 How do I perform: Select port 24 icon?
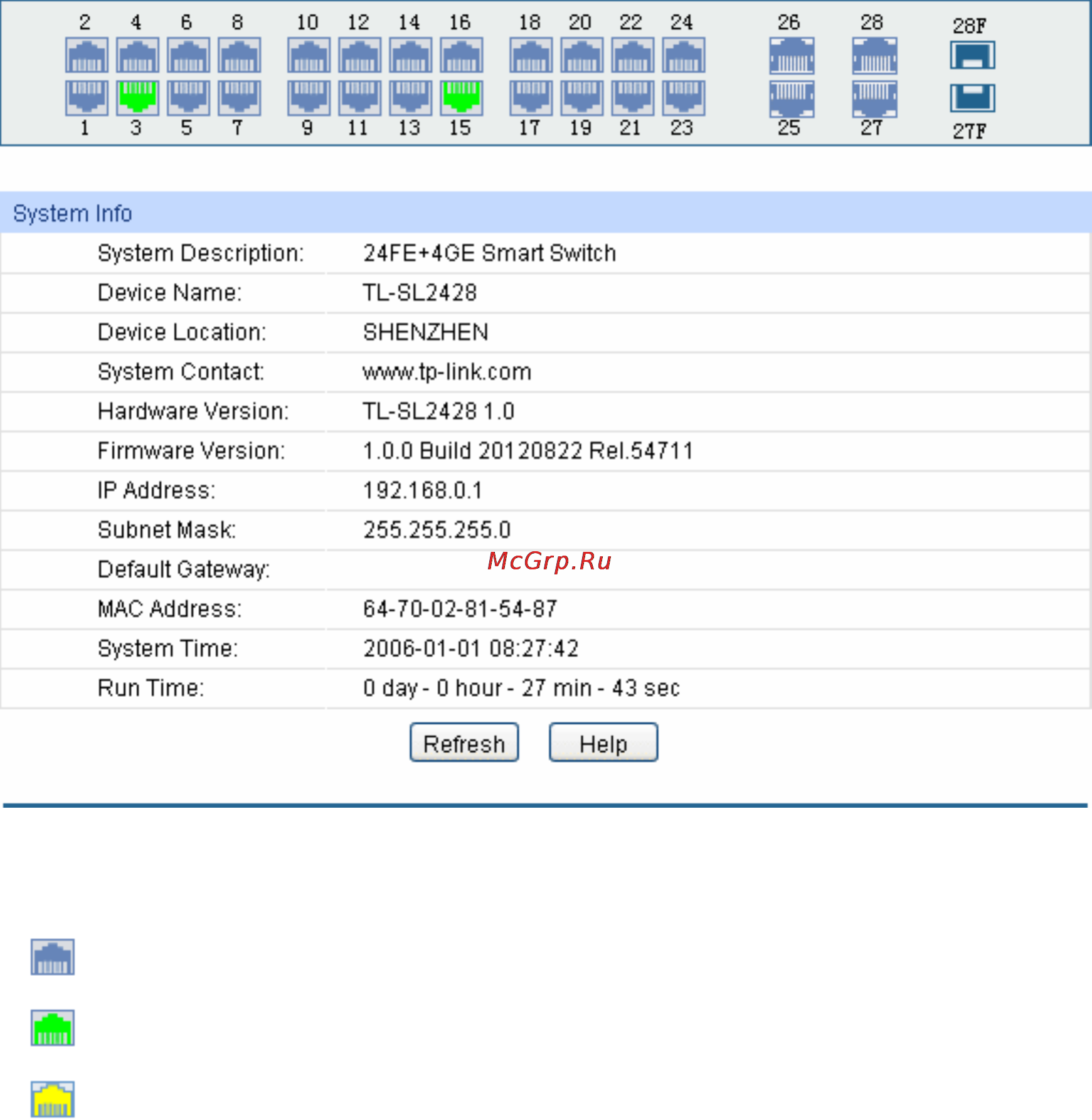point(683,55)
